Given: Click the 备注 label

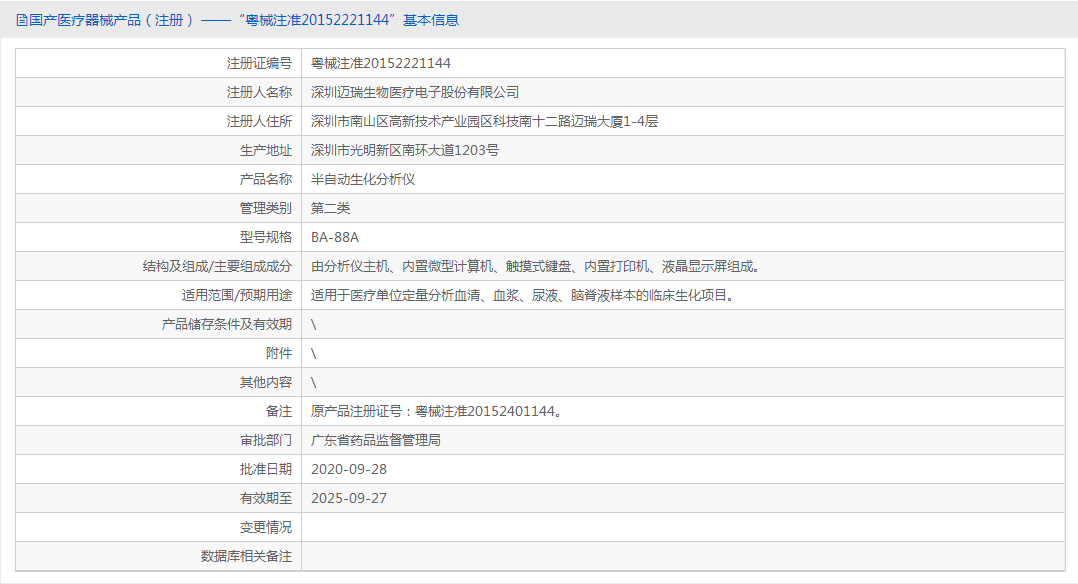Looking at the screenshot, I should [278, 411].
